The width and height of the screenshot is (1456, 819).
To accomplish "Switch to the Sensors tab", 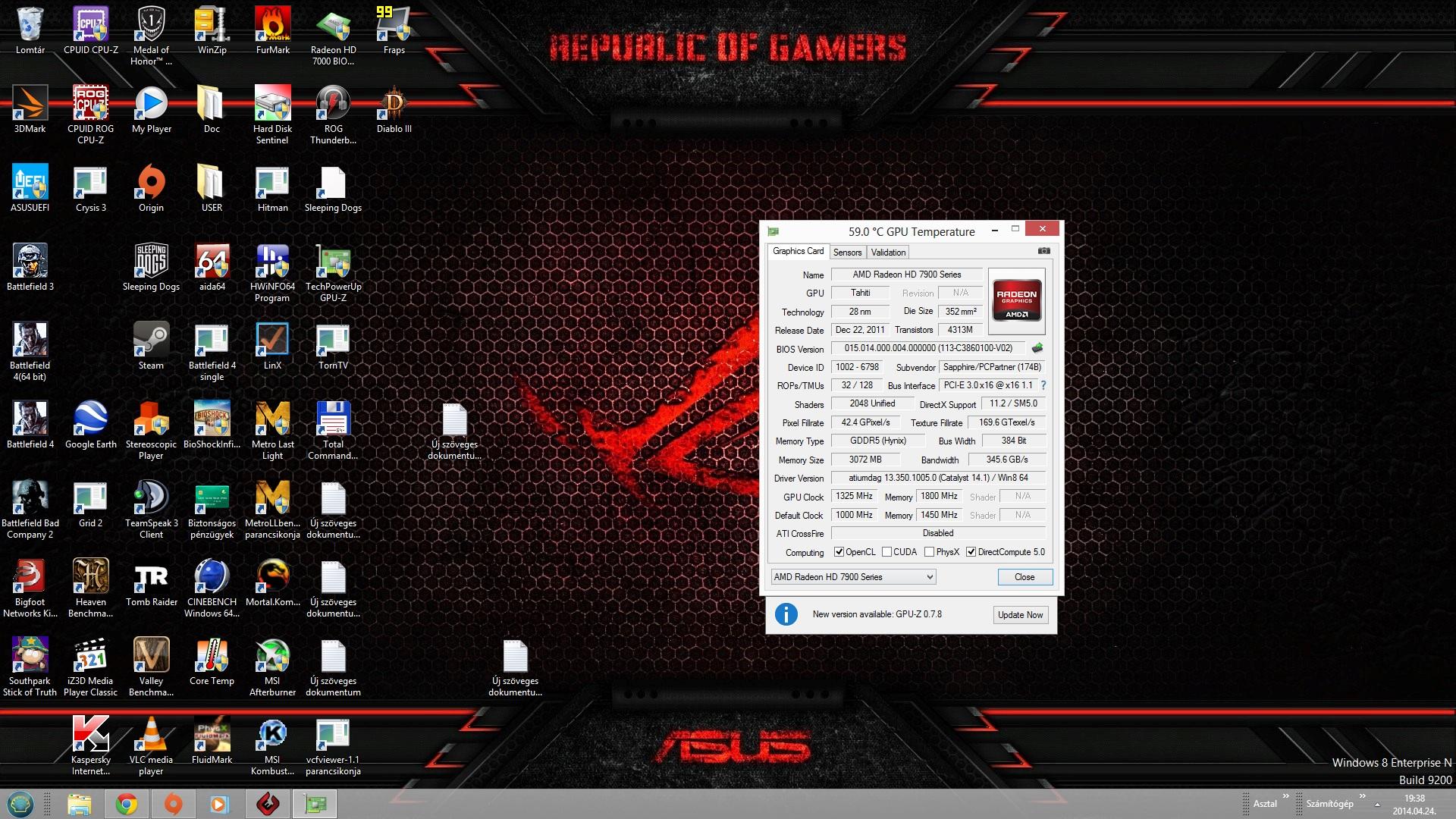I will point(847,253).
